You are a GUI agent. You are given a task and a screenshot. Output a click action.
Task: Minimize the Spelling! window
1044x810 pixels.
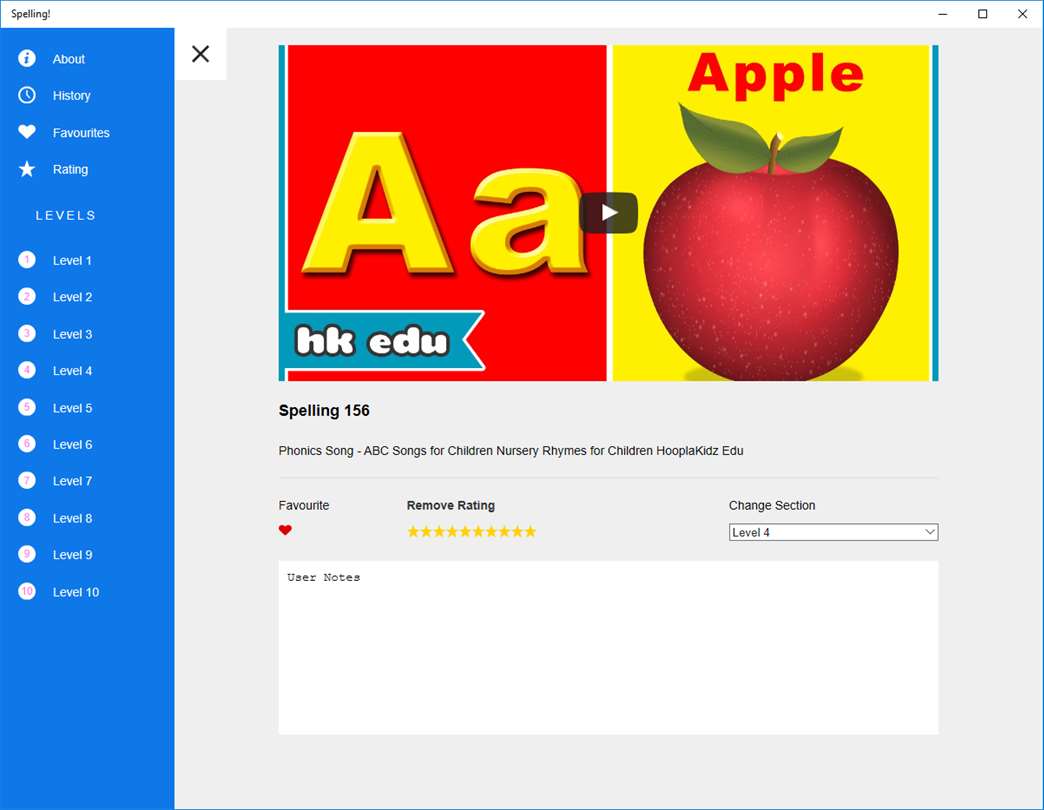coord(942,14)
